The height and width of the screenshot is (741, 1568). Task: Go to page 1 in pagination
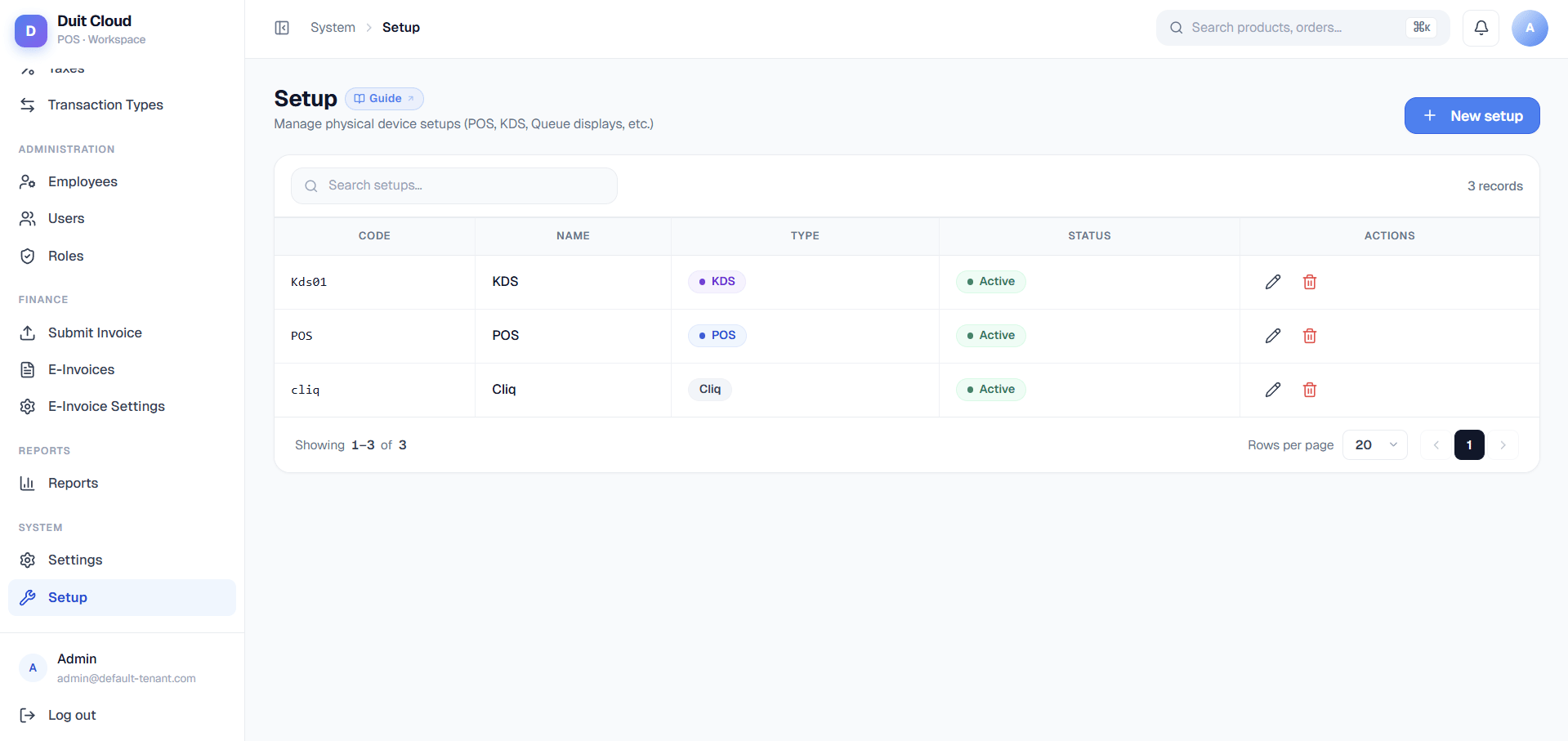(1469, 444)
